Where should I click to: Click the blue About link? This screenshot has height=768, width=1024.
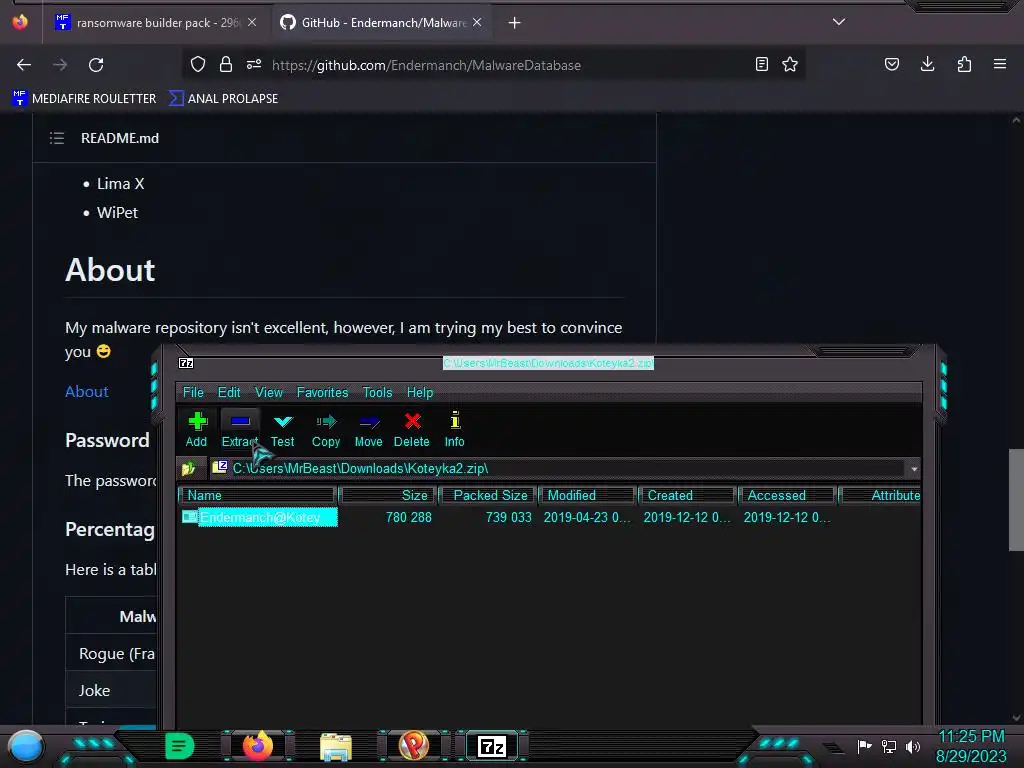click(x=87, y=391)
